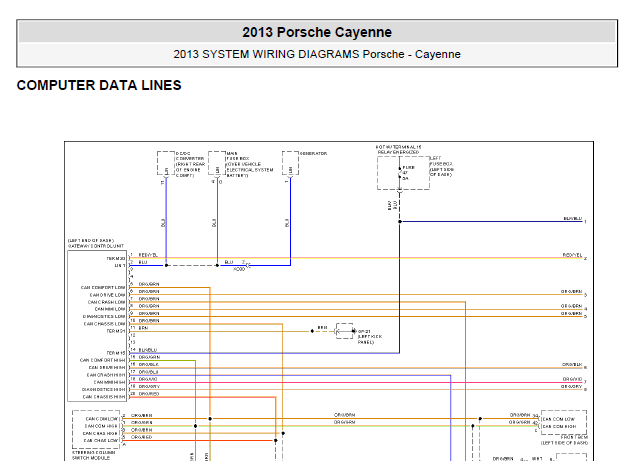Click the ORG/RED label at steering module pin 5

pos(141,437)
